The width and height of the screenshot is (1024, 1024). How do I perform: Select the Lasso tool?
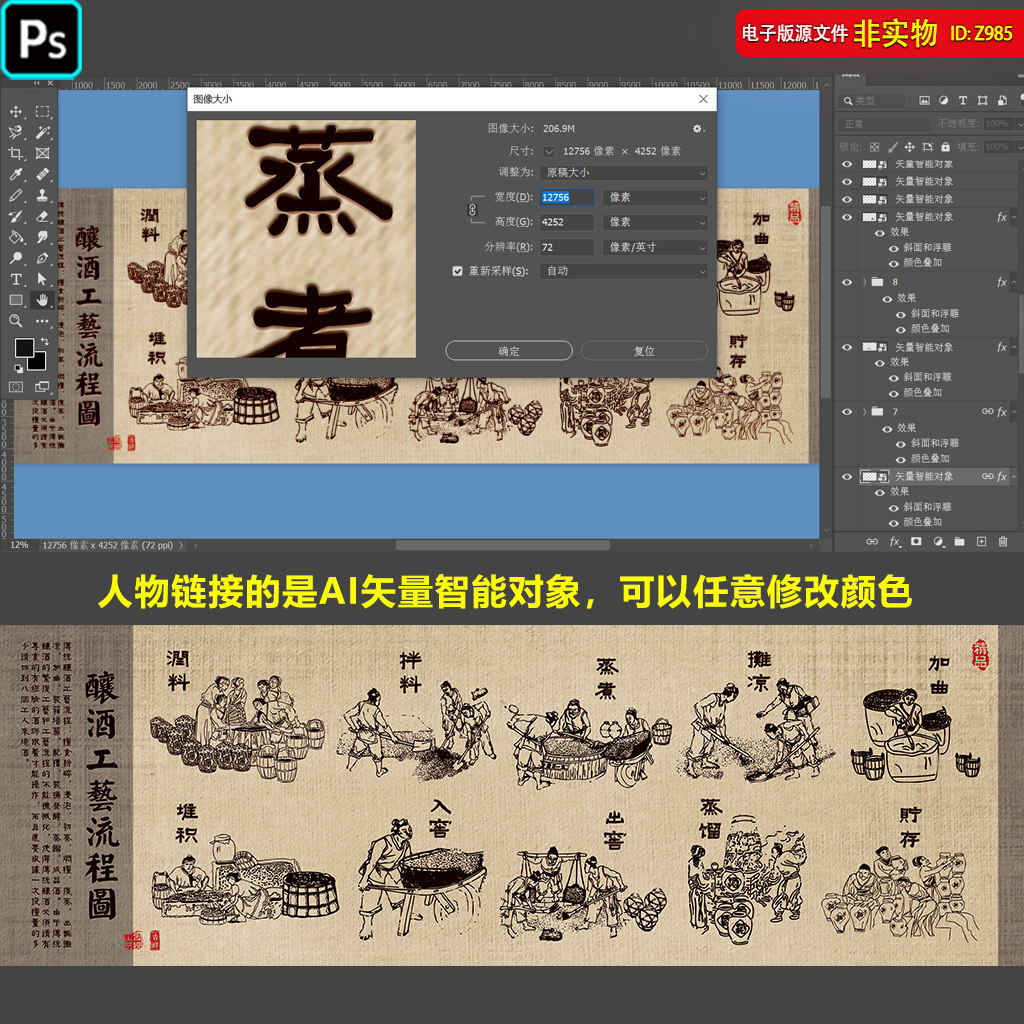(x=16, y=133)
